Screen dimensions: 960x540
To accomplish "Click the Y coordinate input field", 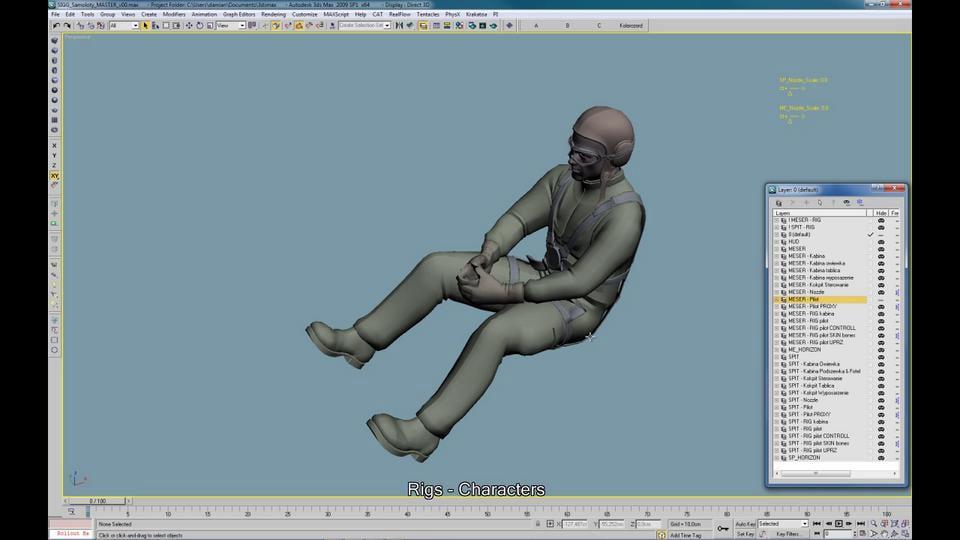I will [612, 524].
